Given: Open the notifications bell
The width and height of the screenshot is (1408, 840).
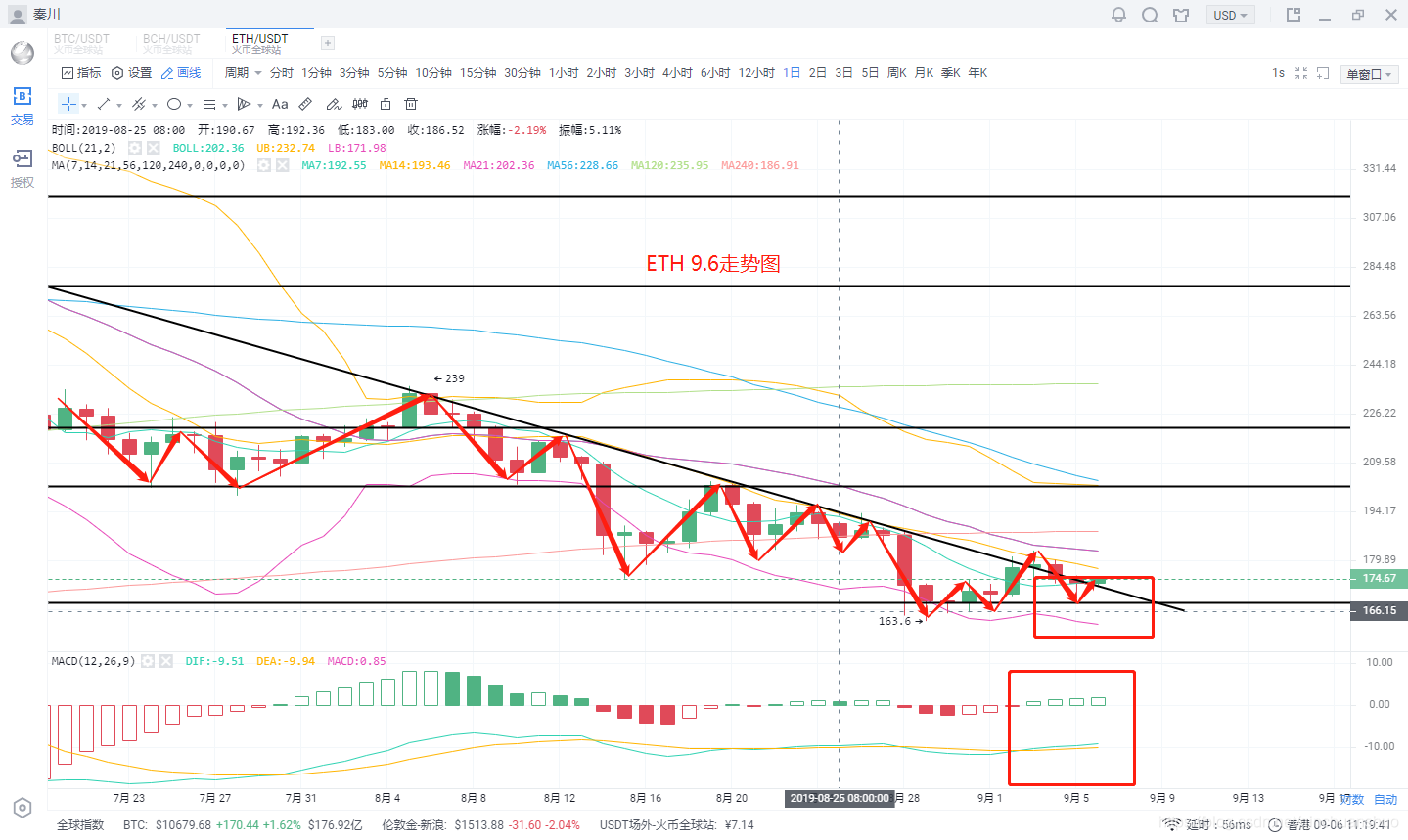Looking at the screenshot, I should pyautogui.click(x=1118, y=15).
